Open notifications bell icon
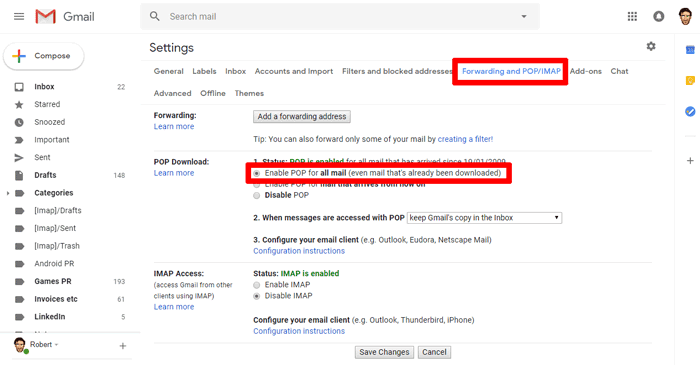700x365 pixels. (x=658, y=17)
